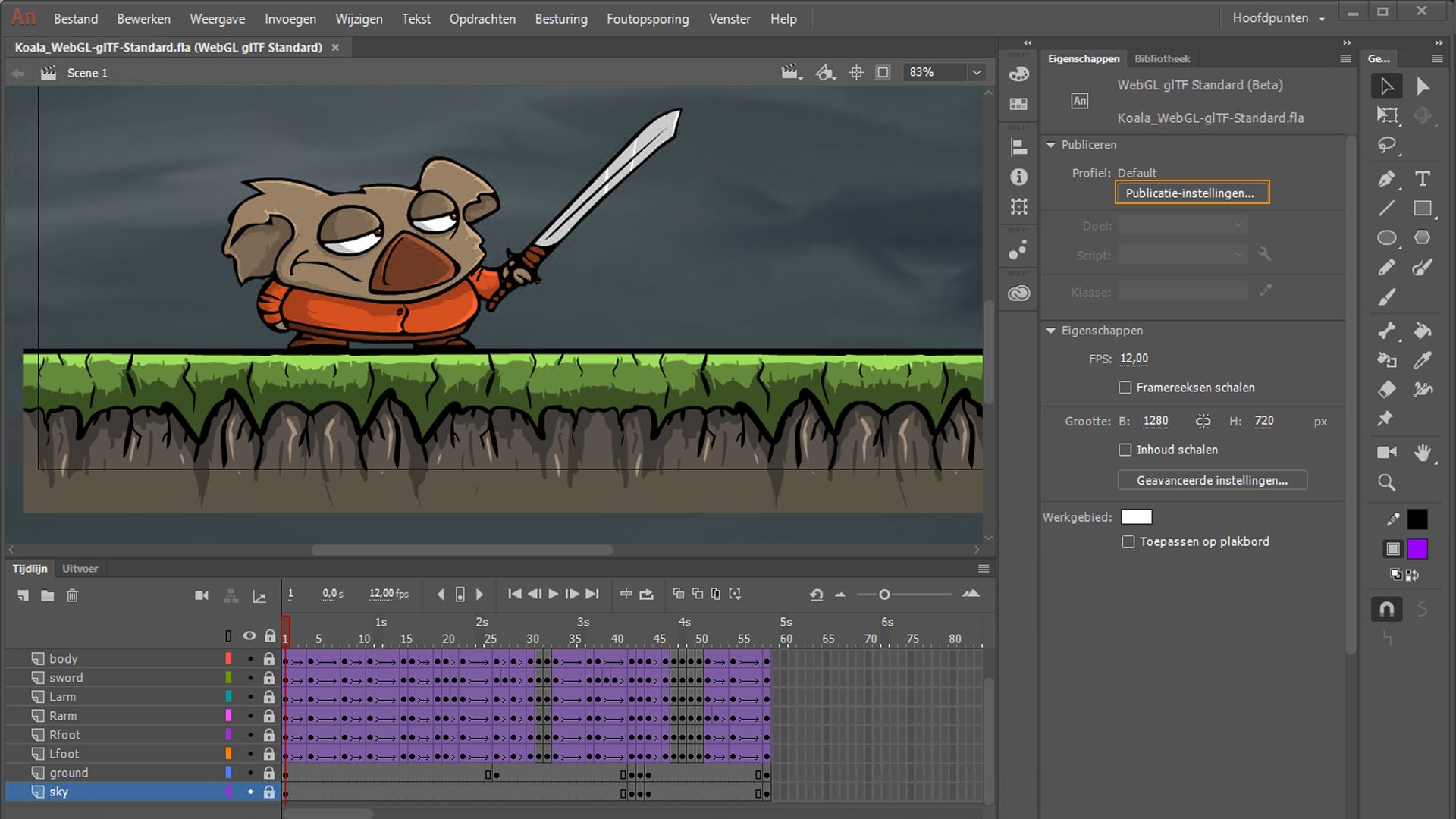Click Geavanceerde instellingen button
Image resolution: width=1456 pixels, height=819 pixels.
coord(1212,480)
